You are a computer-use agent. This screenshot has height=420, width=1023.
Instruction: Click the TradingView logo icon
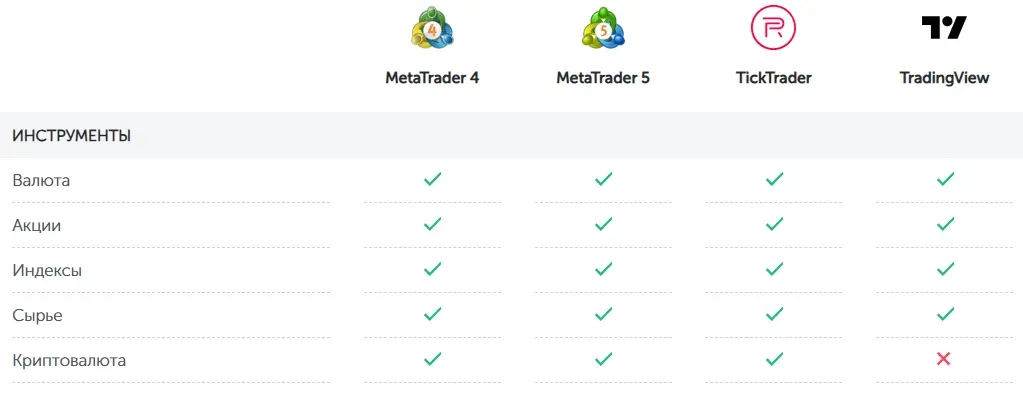[x=944, y=28]
